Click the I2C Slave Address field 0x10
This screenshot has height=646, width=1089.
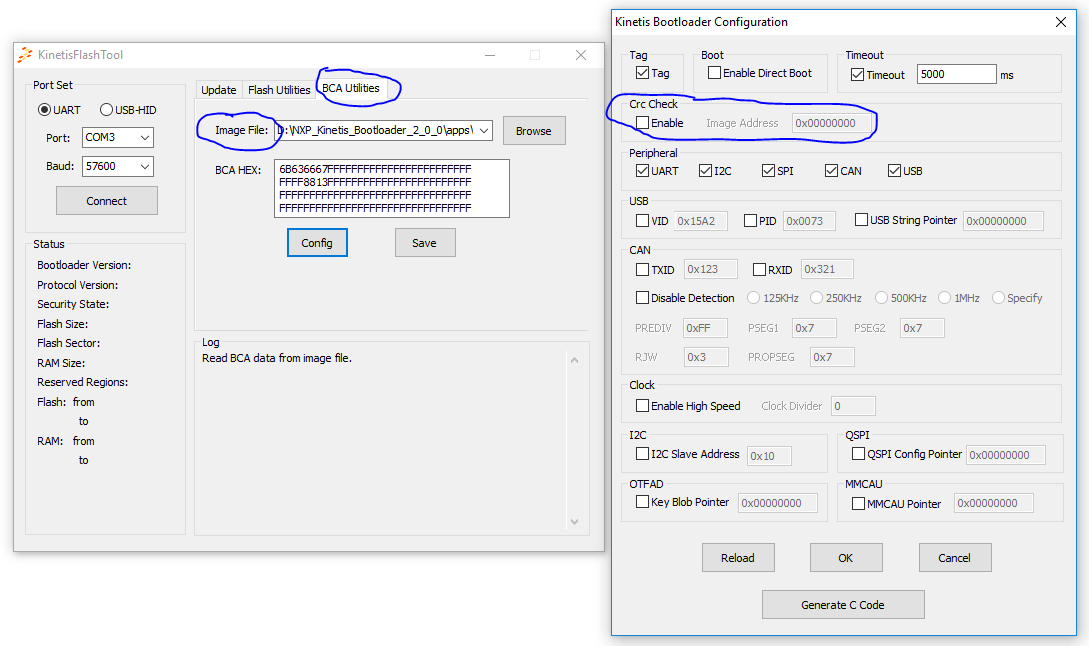click(770, 456)
